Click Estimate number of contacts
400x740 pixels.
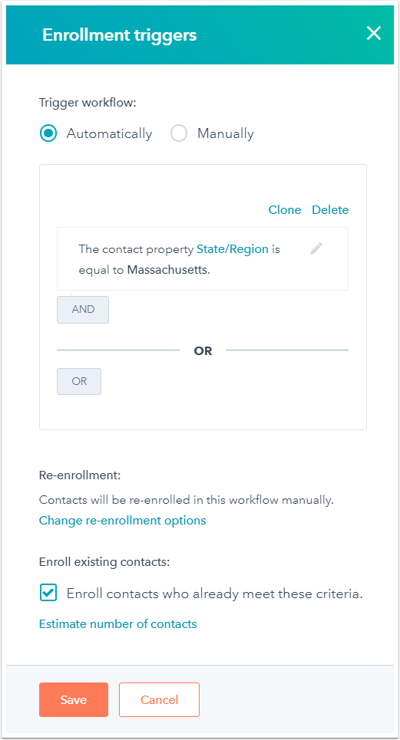click(x=118, y=624)
